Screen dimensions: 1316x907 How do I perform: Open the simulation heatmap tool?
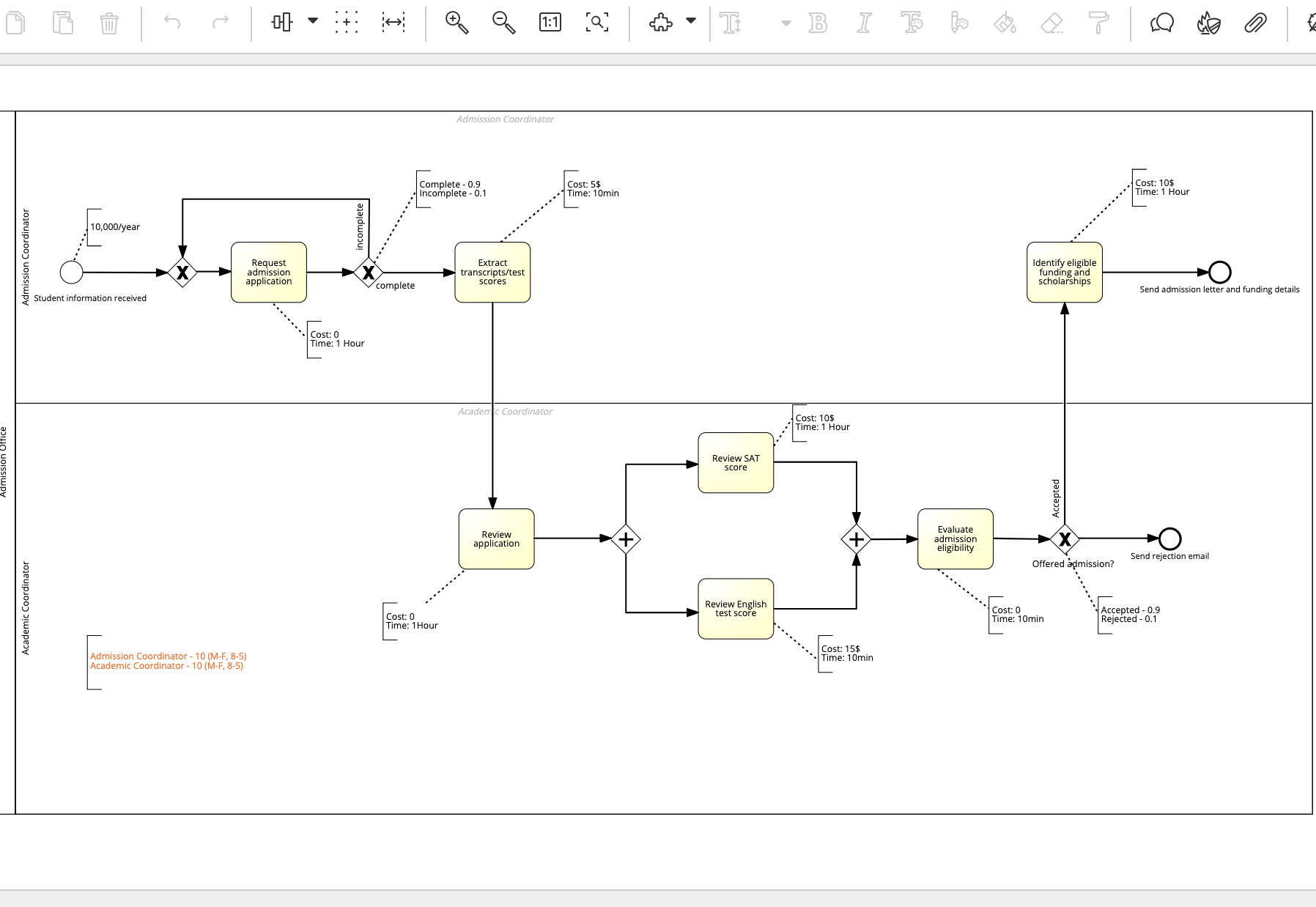(1208, 23)
